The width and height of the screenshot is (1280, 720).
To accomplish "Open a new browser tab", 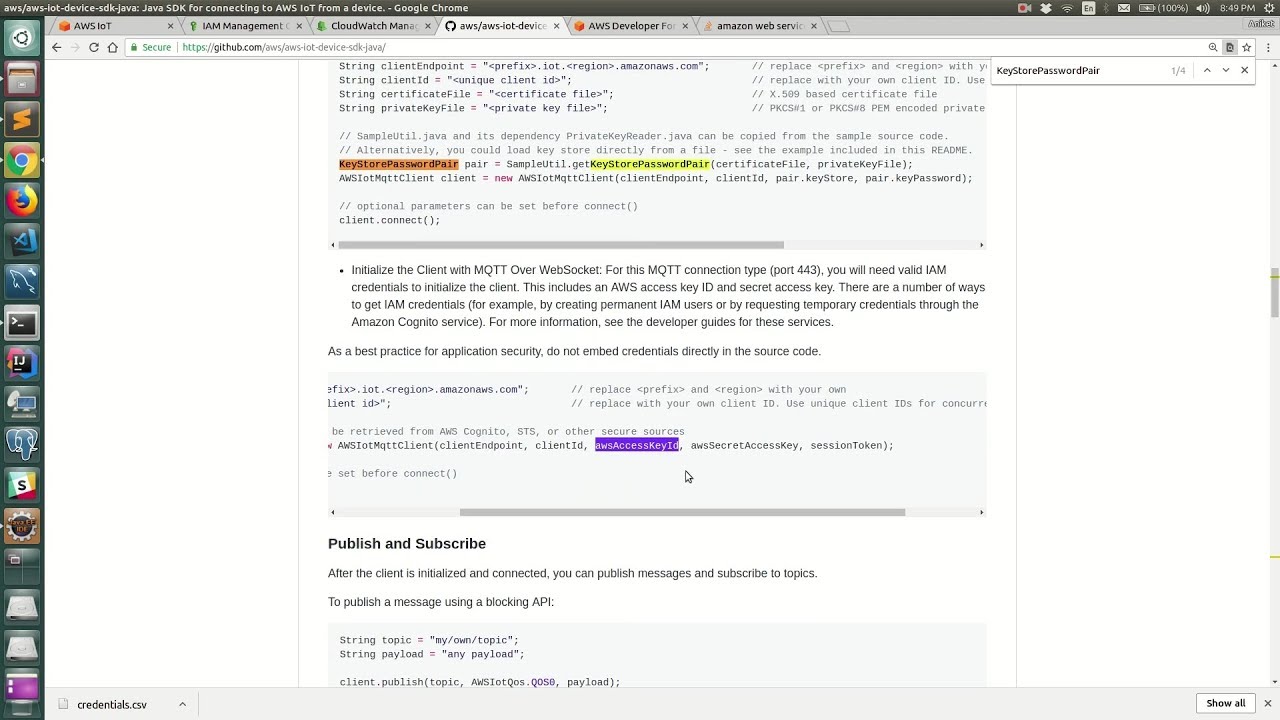I will click(838, 26).
